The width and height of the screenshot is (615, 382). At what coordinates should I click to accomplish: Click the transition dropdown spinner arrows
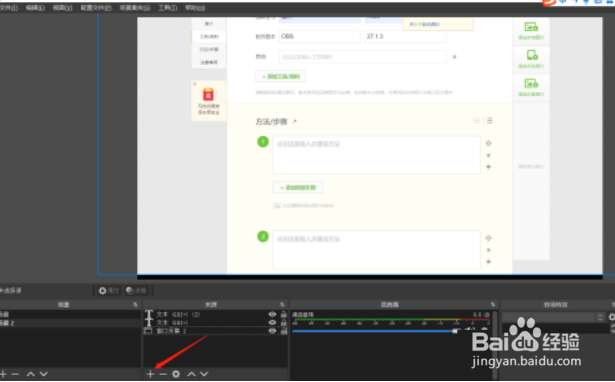coord(600,317)
